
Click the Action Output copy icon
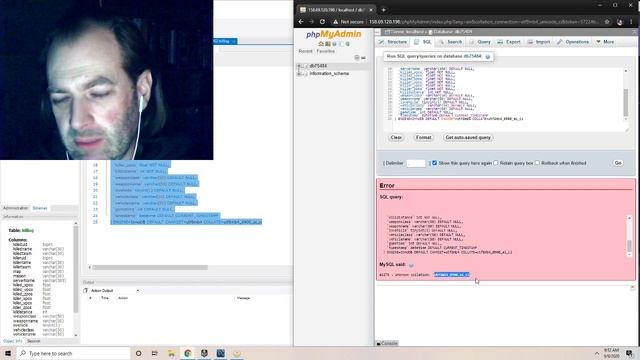85,291
